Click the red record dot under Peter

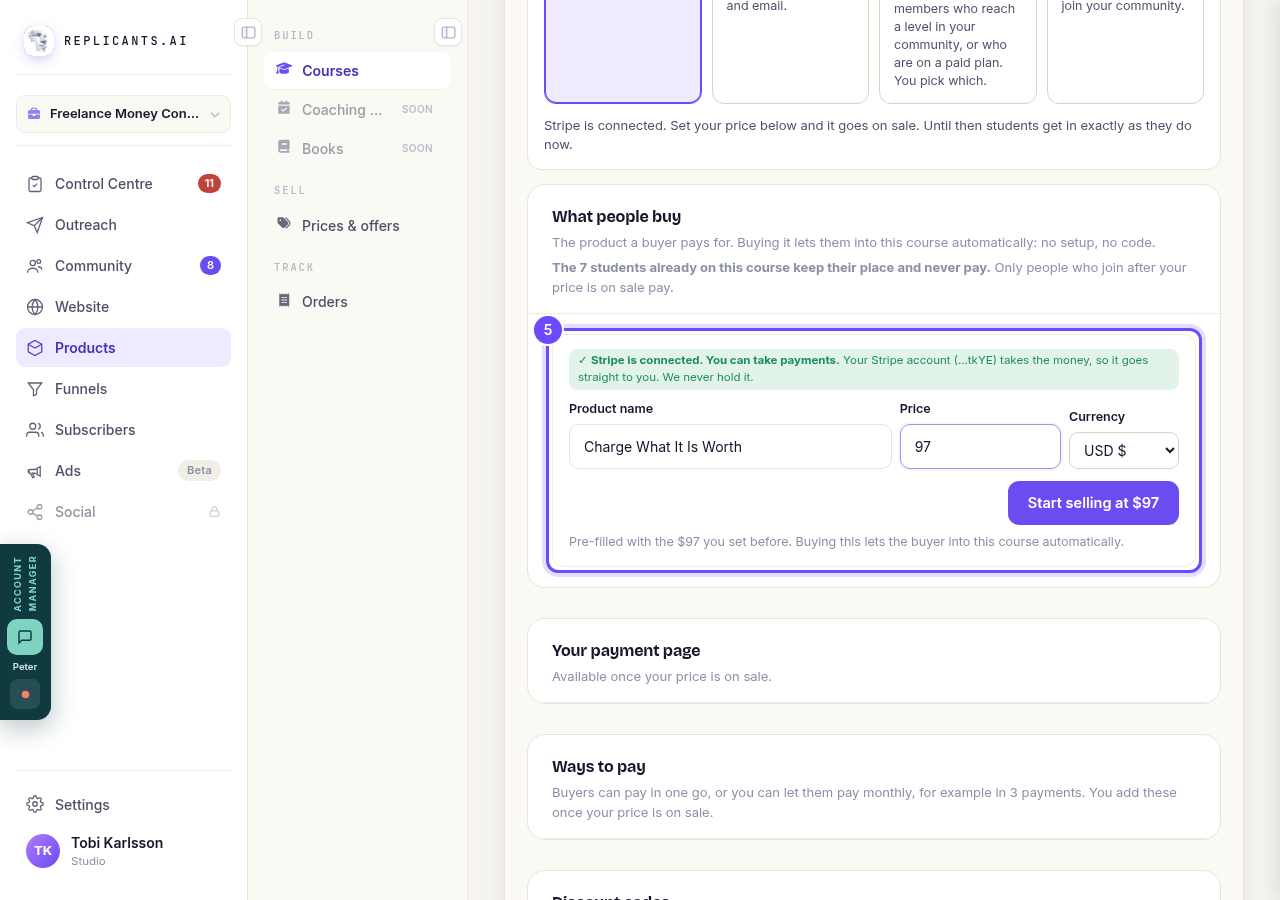click(25, 694)
